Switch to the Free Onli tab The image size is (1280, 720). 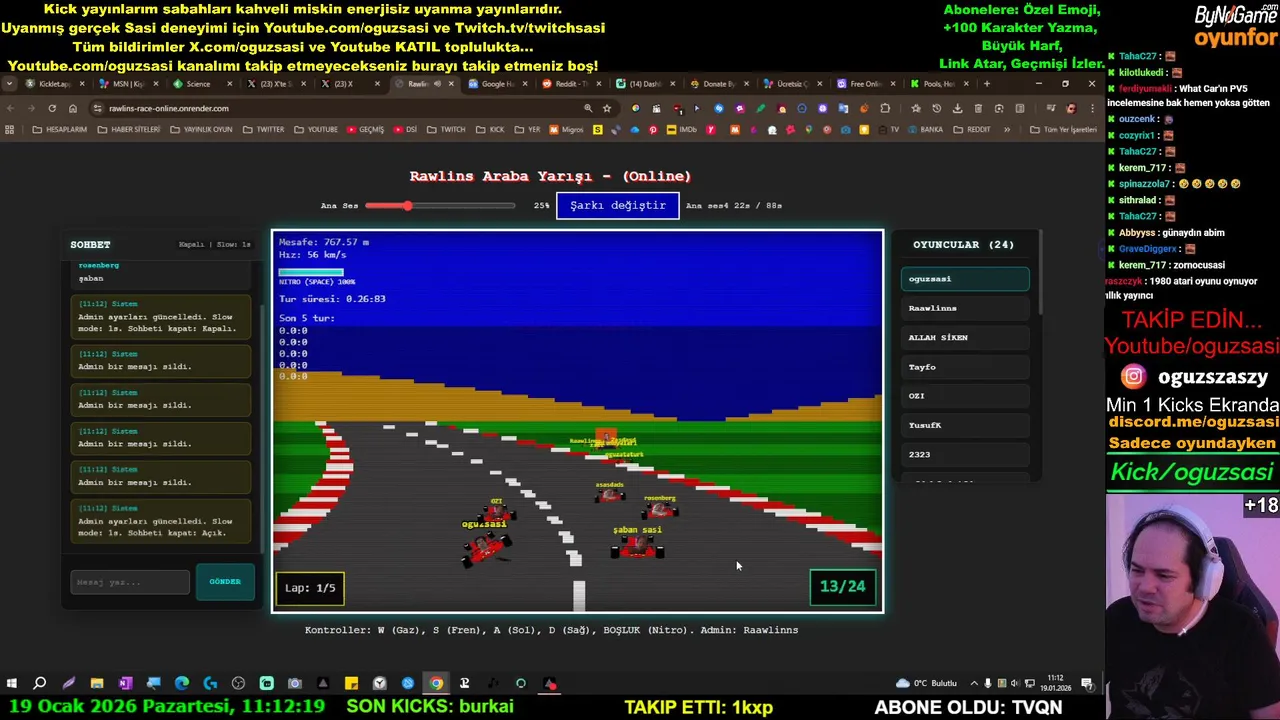[865, 84]
